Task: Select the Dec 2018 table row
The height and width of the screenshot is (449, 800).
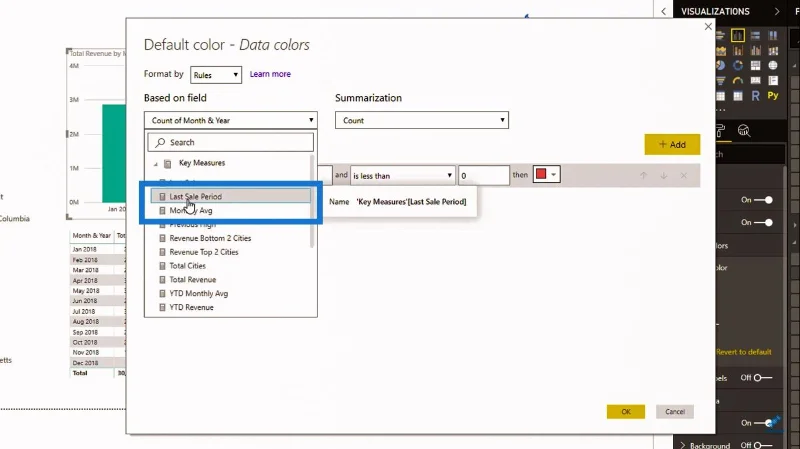Action: pos(97,363)
